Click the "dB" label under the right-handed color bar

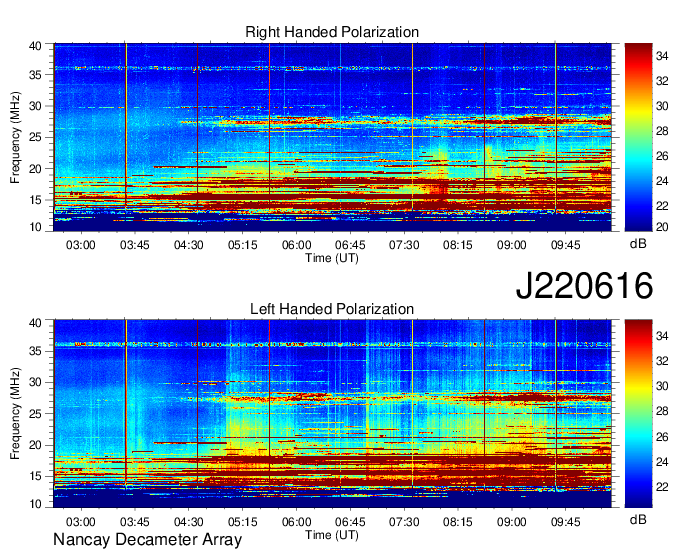[x=638, y=244]
